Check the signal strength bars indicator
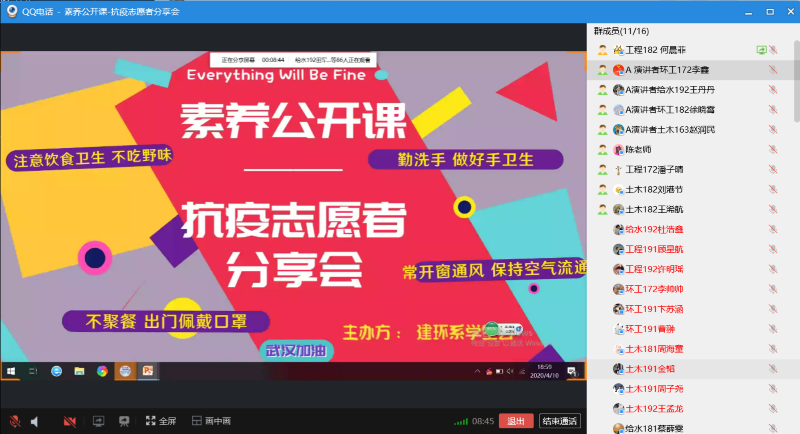Screen dimensions: 800x434 [x=460, y=421]
